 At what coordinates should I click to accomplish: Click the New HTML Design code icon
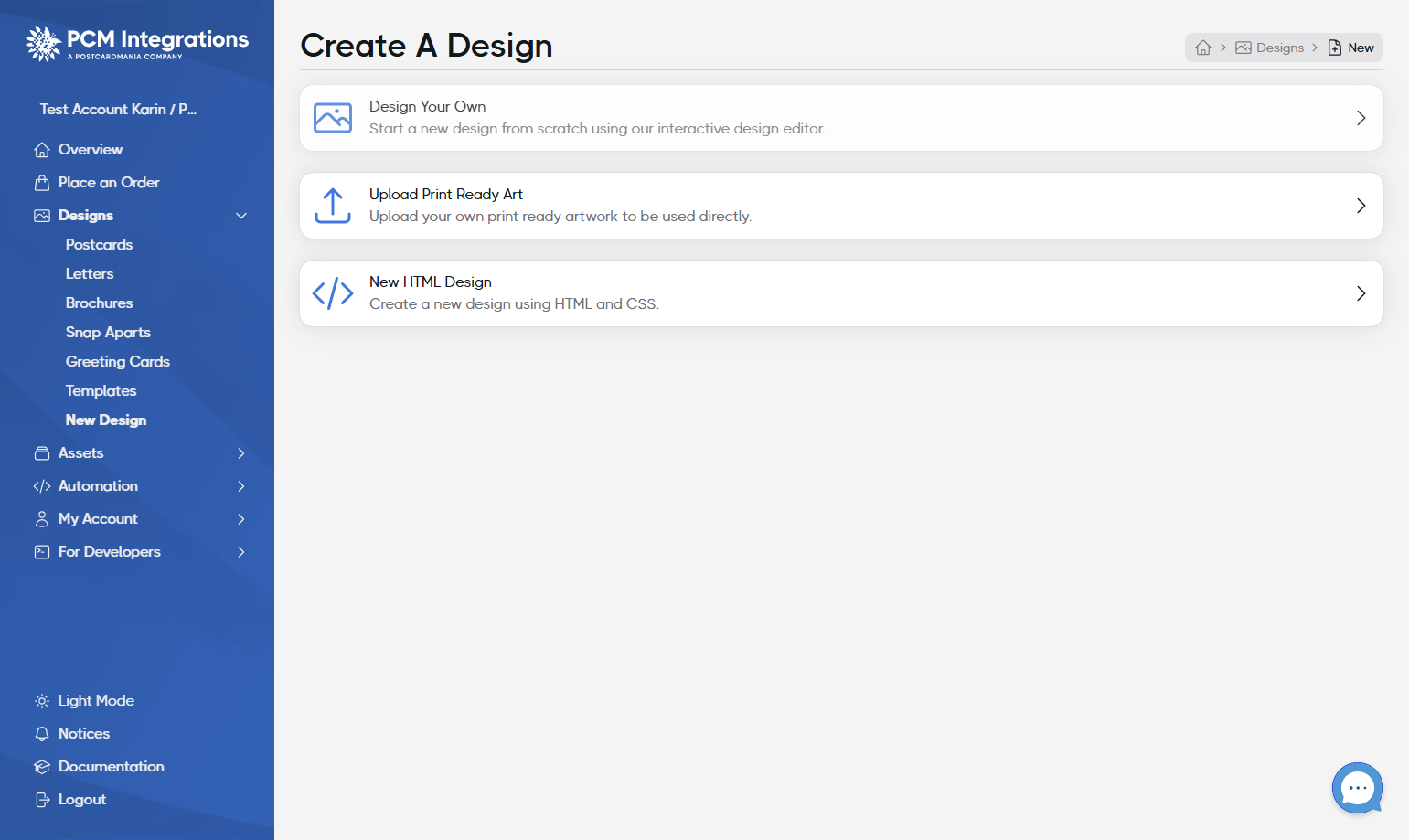point(333,293)
